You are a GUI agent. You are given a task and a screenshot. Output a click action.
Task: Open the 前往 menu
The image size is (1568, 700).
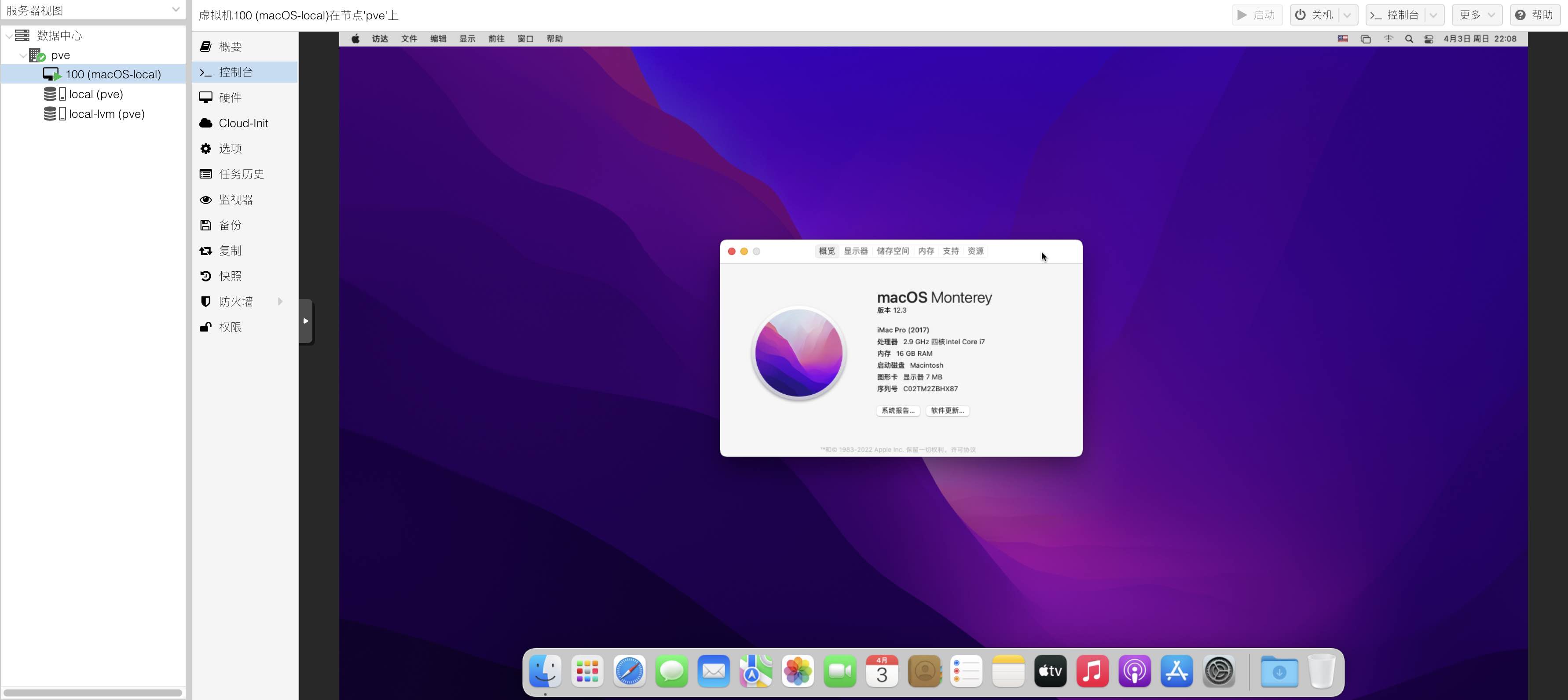496,39
